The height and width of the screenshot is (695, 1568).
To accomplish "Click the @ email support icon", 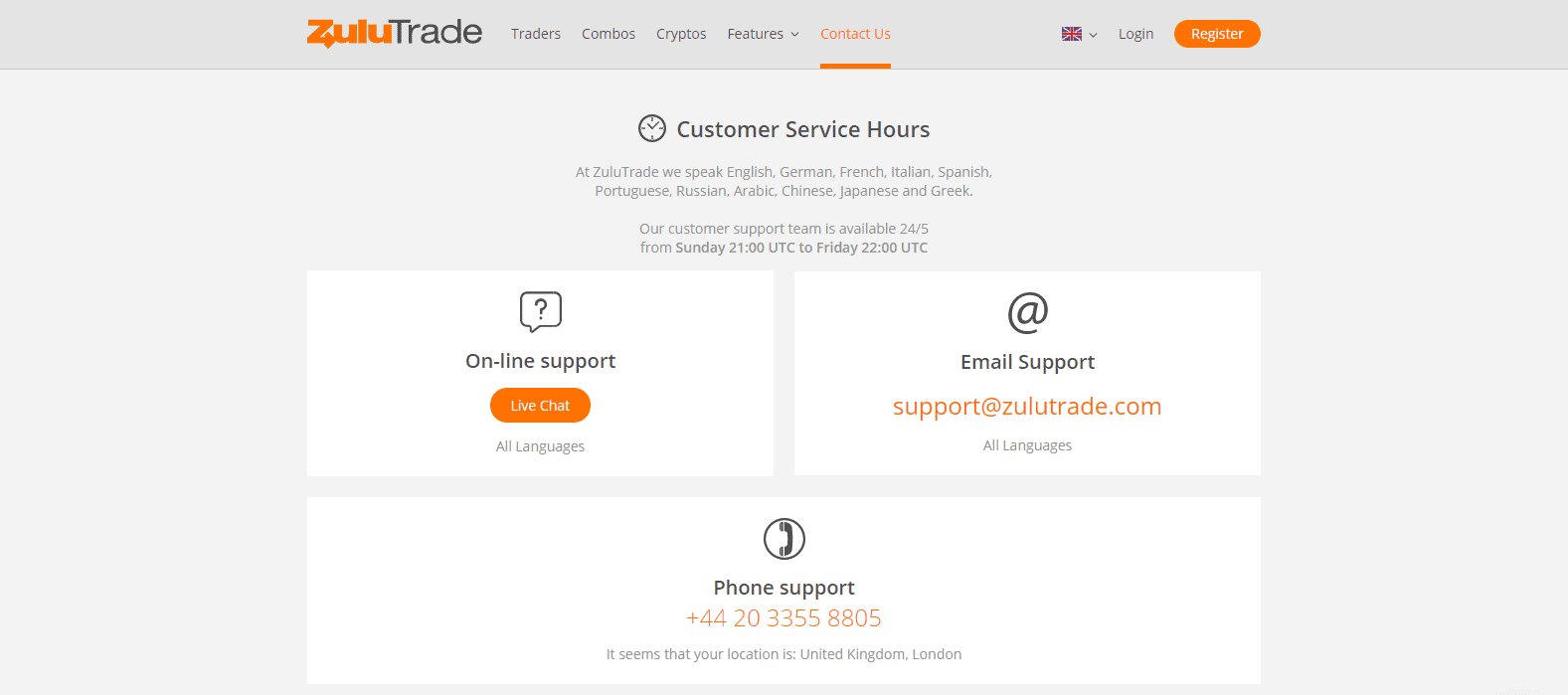I will (x=1028, y=312).
